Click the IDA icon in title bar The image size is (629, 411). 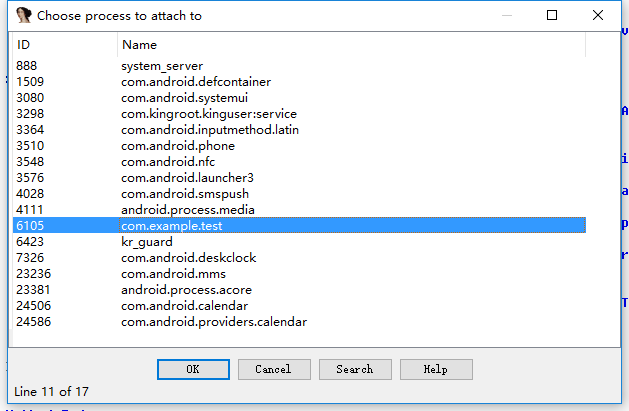point(23,16)
